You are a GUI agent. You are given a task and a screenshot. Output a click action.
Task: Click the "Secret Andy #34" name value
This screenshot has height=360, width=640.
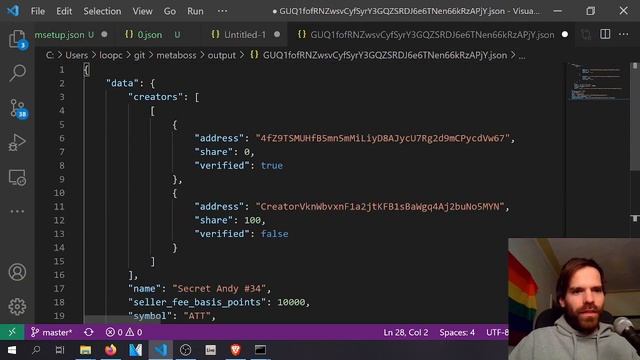pyautogui.click(x=219, y=289)
